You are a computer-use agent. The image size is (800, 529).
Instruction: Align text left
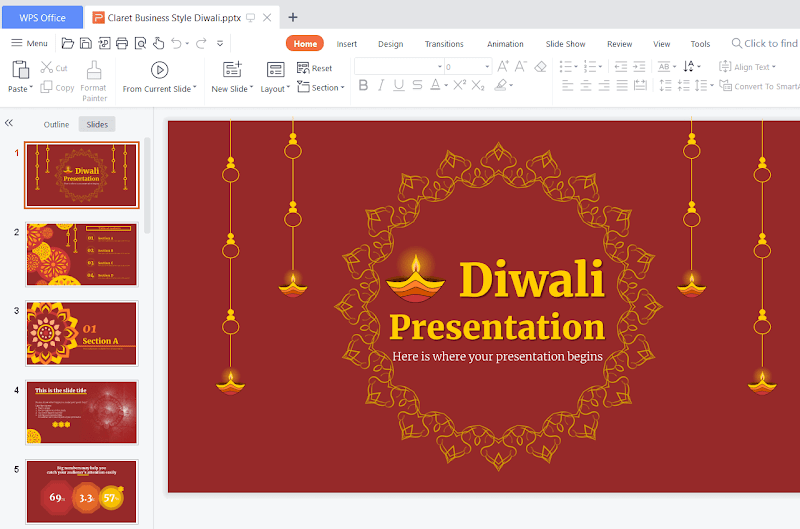(x=567, y=85)
